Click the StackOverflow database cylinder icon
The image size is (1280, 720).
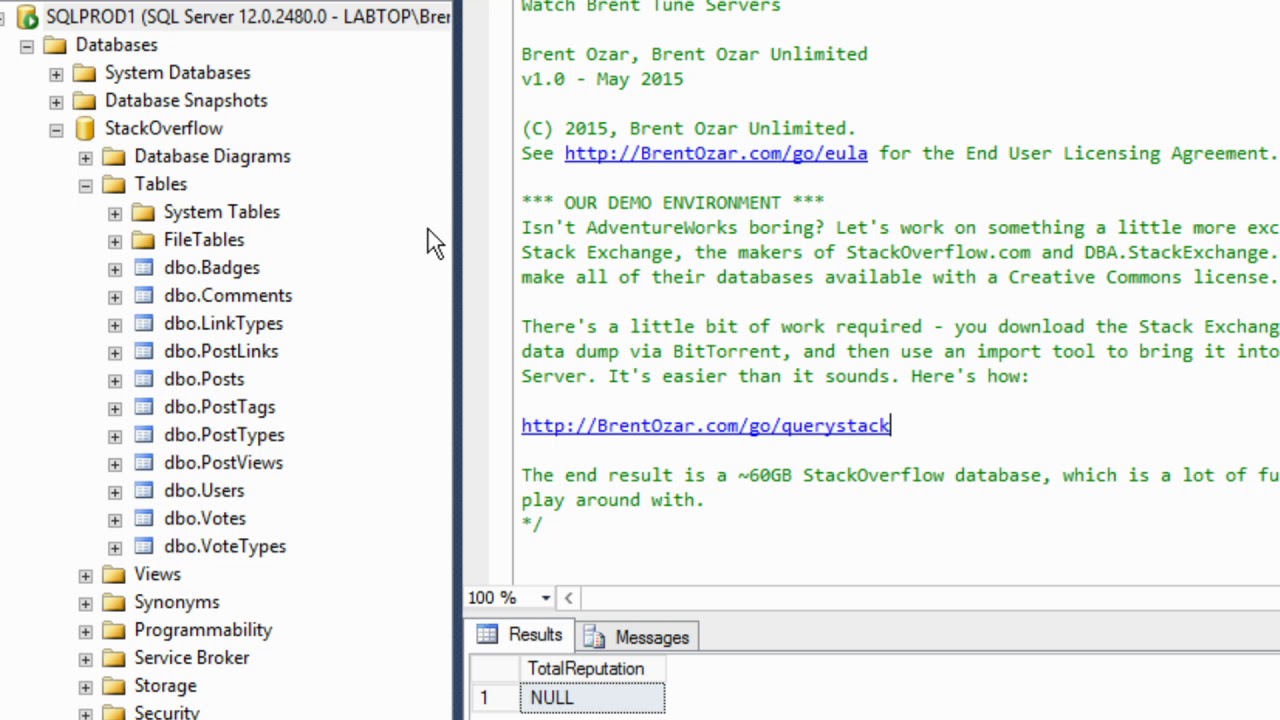85,129
